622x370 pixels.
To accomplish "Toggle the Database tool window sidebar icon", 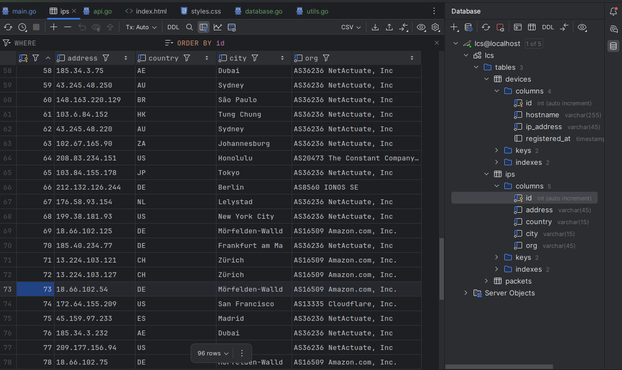I will tap(613, 46).
